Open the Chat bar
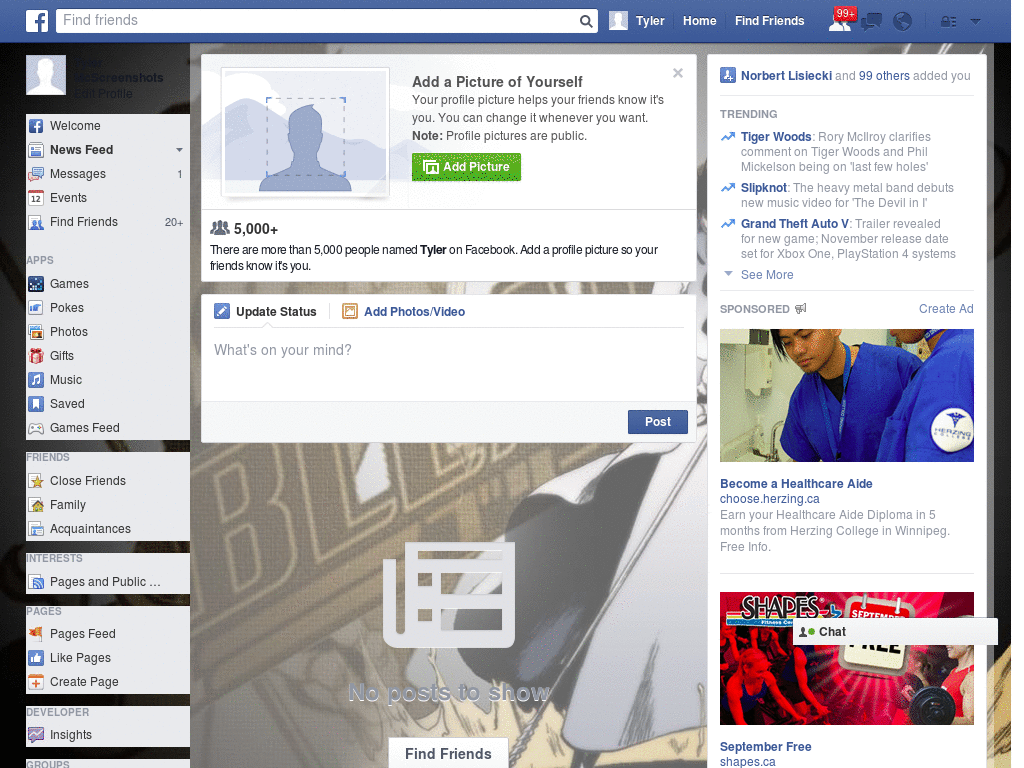This screenshot has height=768, width=1024. click(x=895, y=632)
